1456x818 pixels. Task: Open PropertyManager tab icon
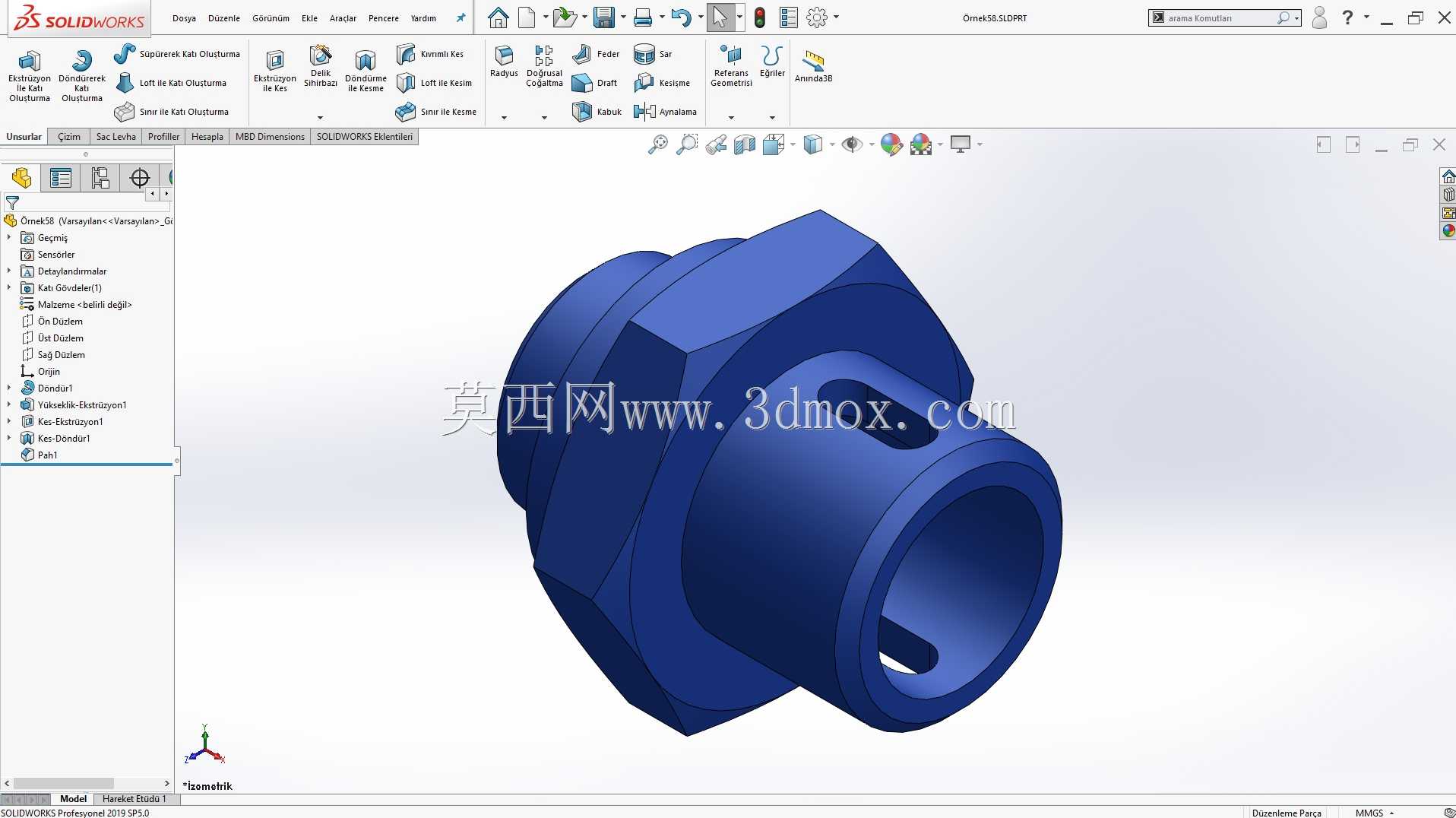[x=61, y=178]
